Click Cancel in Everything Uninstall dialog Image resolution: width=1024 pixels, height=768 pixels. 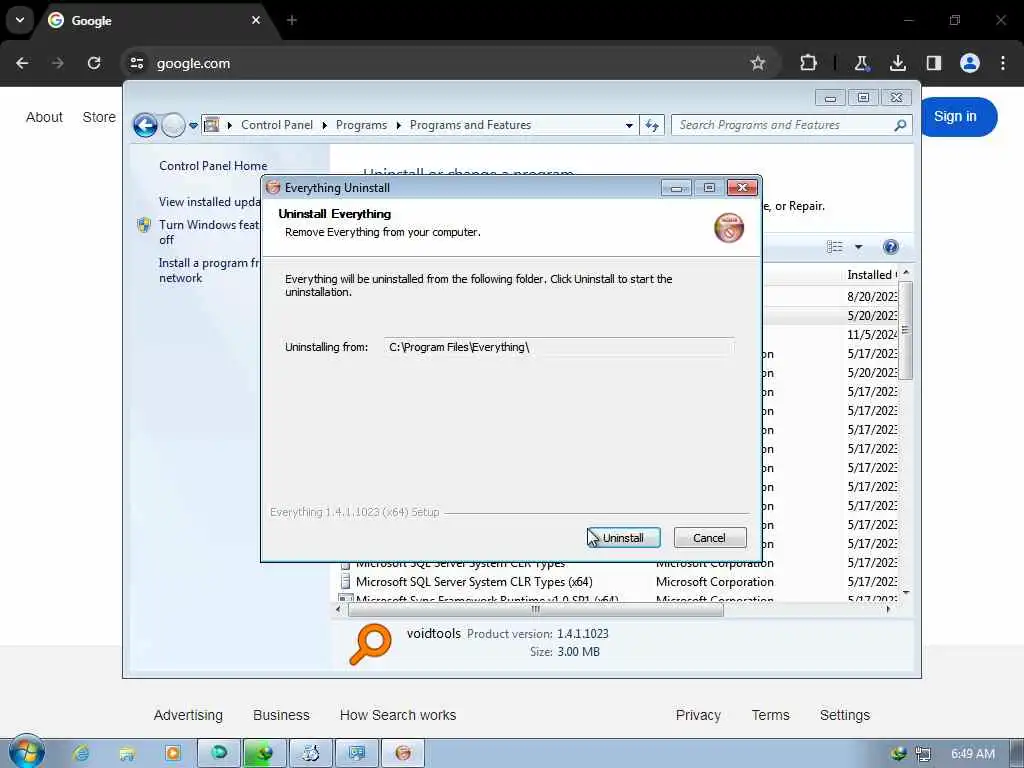[x=709, y=537]
